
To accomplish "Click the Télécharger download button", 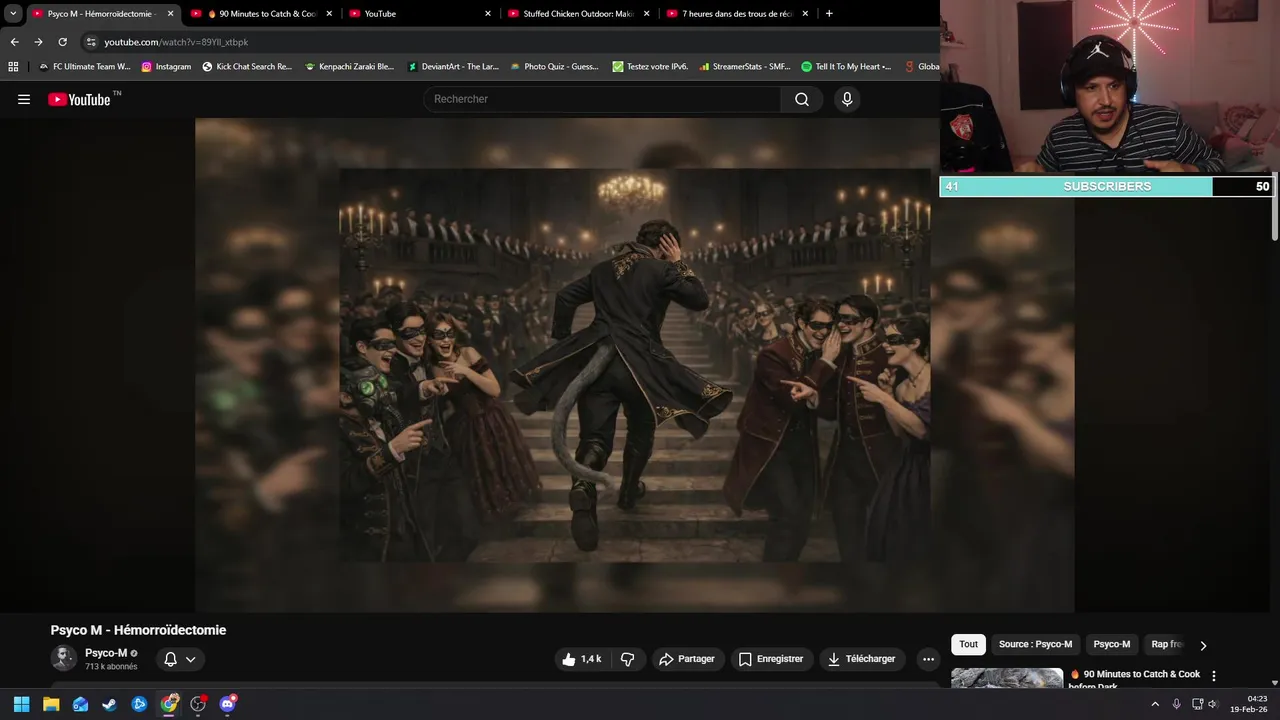I will click(862, 659).
